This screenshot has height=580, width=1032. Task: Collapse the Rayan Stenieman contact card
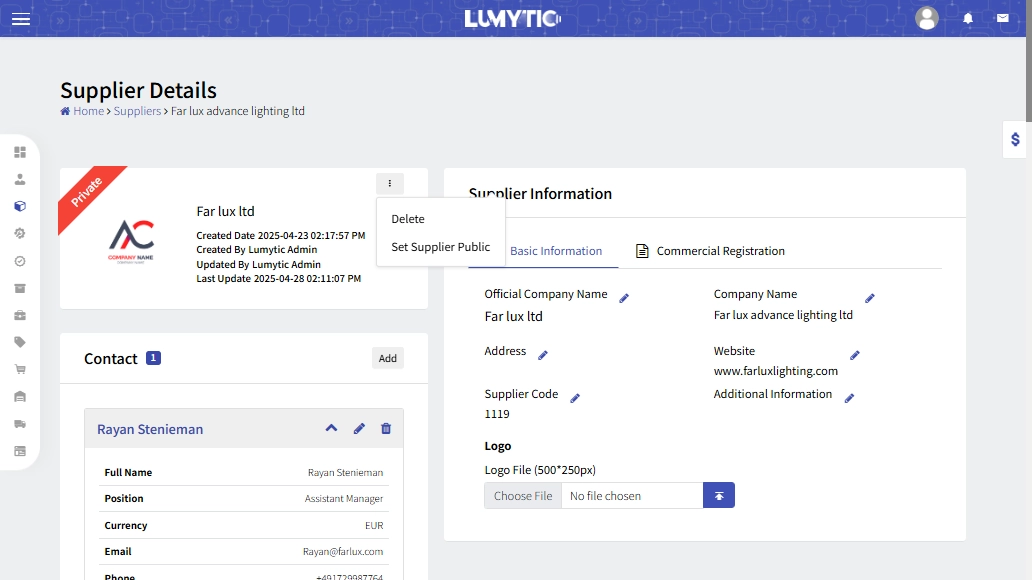(331, 429)
